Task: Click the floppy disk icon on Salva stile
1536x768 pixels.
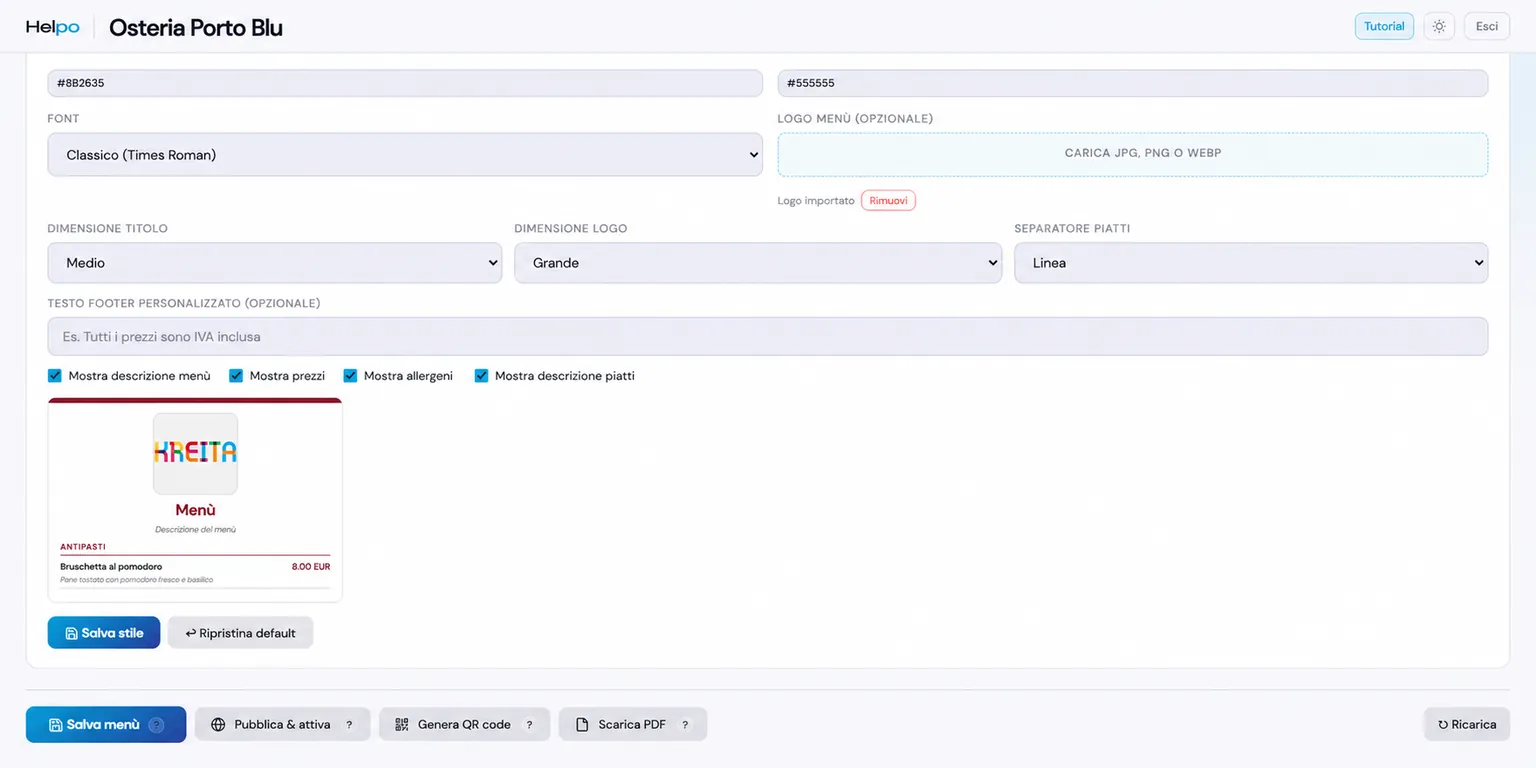Action: (x=71, y=633)
